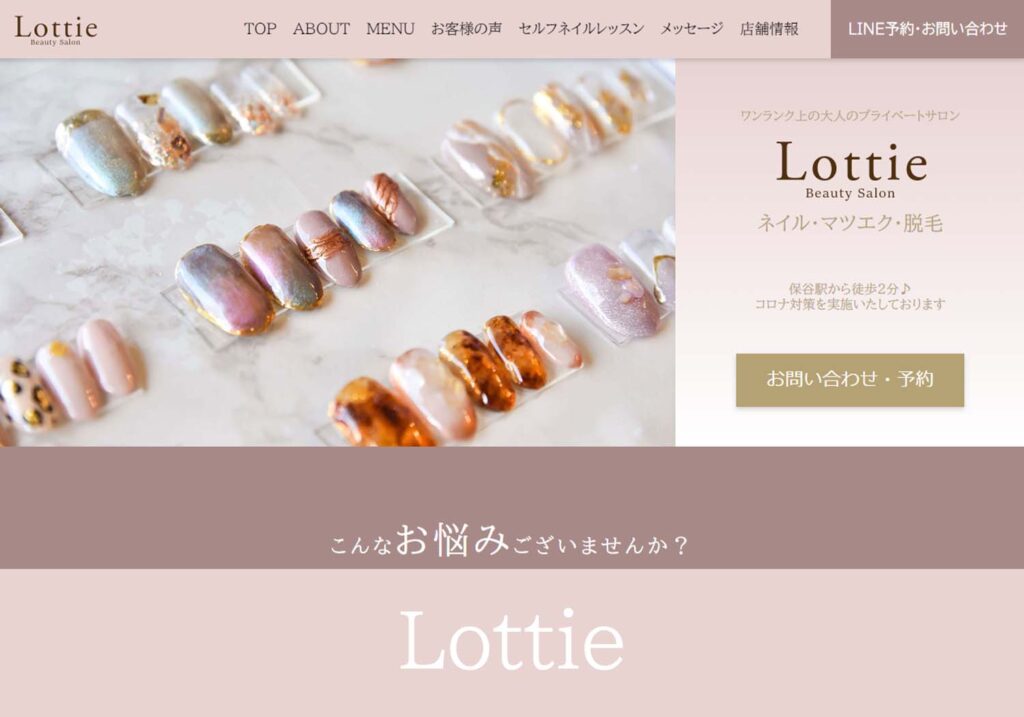Image resolution: width=1024 pixels, height=717 pixels.
Task: Select the ネイル・マツエク・脱毛 service text
Action: pyautogui.click(x=850, y=223)
